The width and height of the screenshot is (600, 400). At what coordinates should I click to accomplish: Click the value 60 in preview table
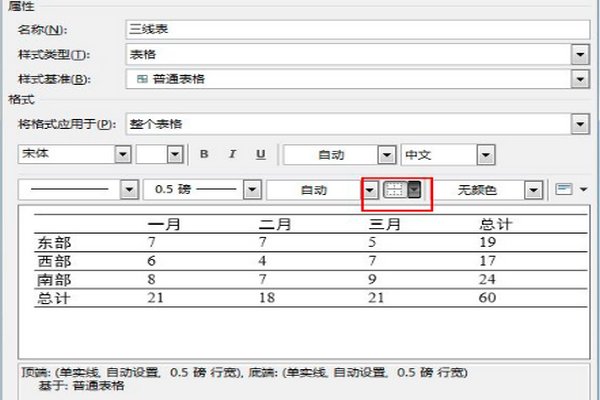click(x=487, y=298)
